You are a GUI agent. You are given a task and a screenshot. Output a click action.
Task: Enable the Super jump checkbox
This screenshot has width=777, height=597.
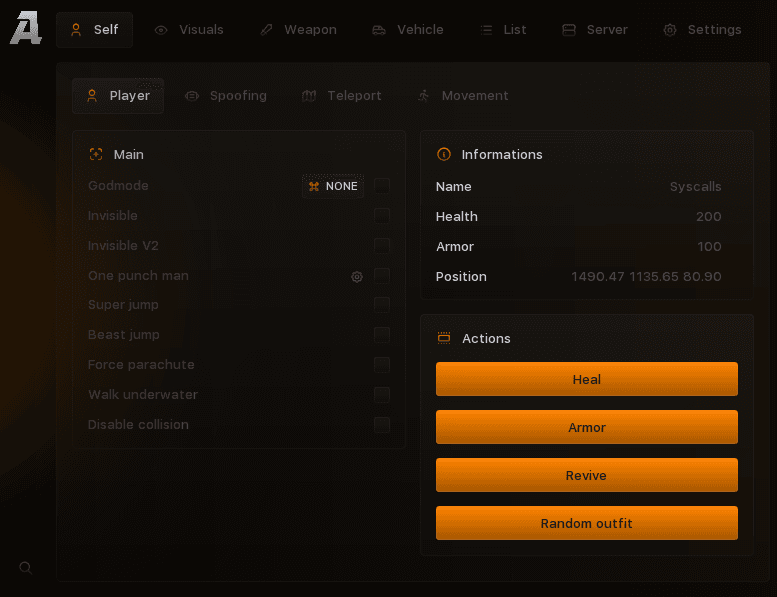coord(382,305)
